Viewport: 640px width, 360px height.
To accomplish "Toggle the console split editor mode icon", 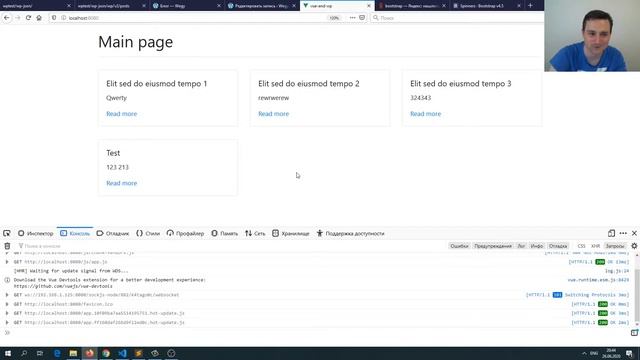I will (x=634, y=333).
